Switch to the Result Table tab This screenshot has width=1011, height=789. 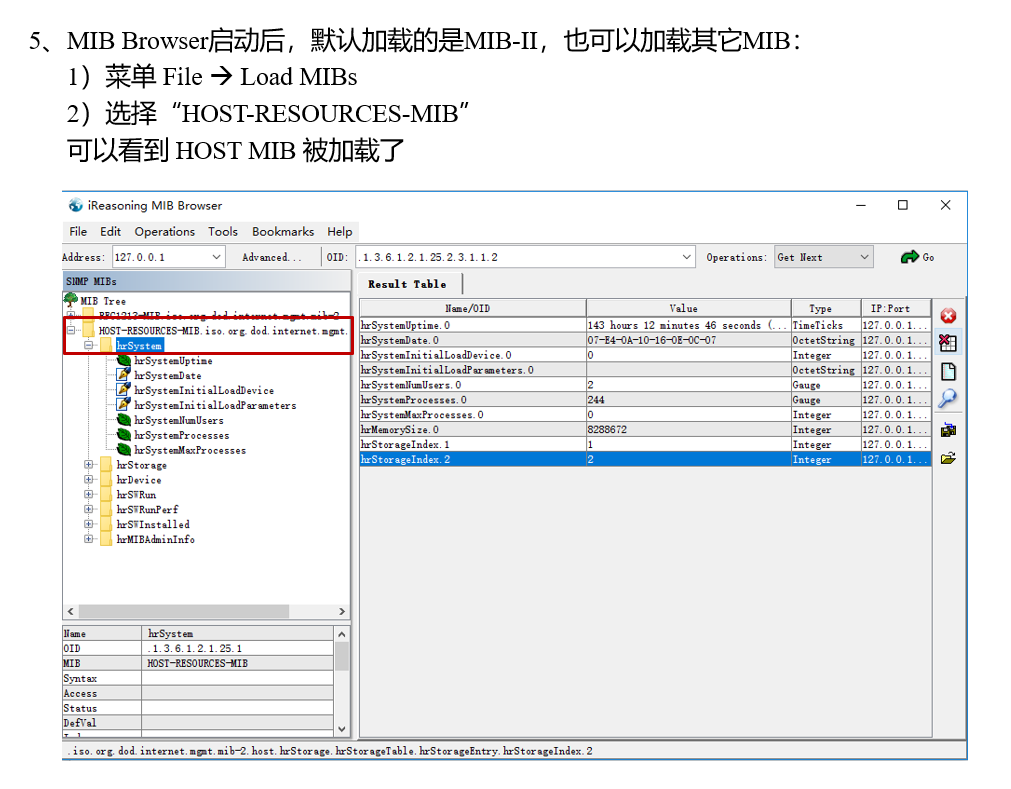tap(409, 282)
